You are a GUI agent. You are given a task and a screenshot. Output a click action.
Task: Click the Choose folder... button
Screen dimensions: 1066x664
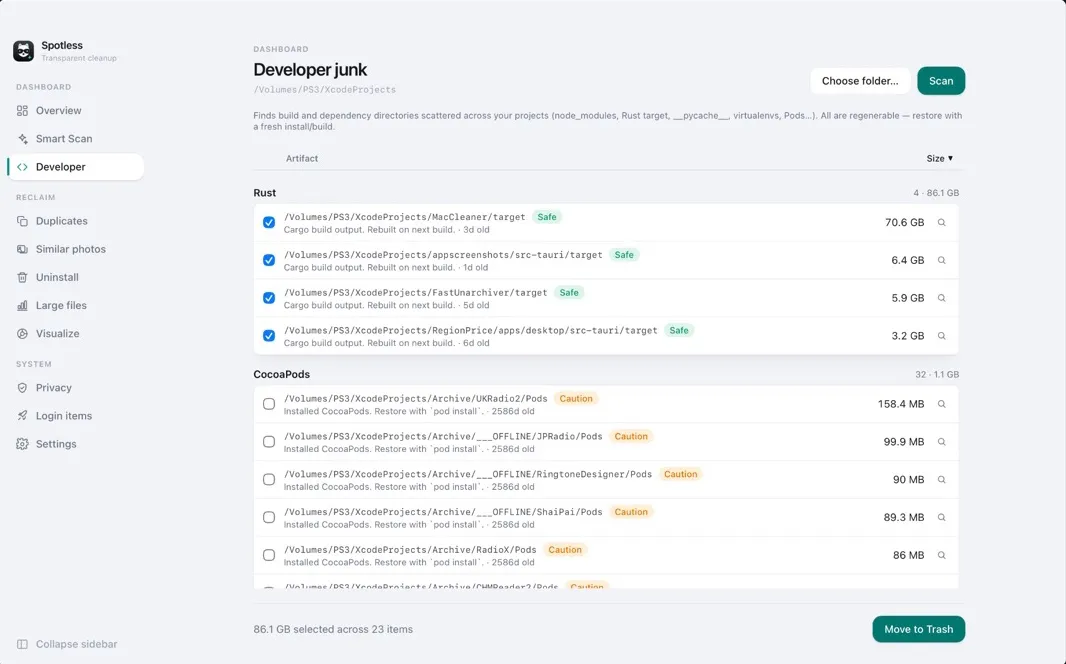[860, 81]
